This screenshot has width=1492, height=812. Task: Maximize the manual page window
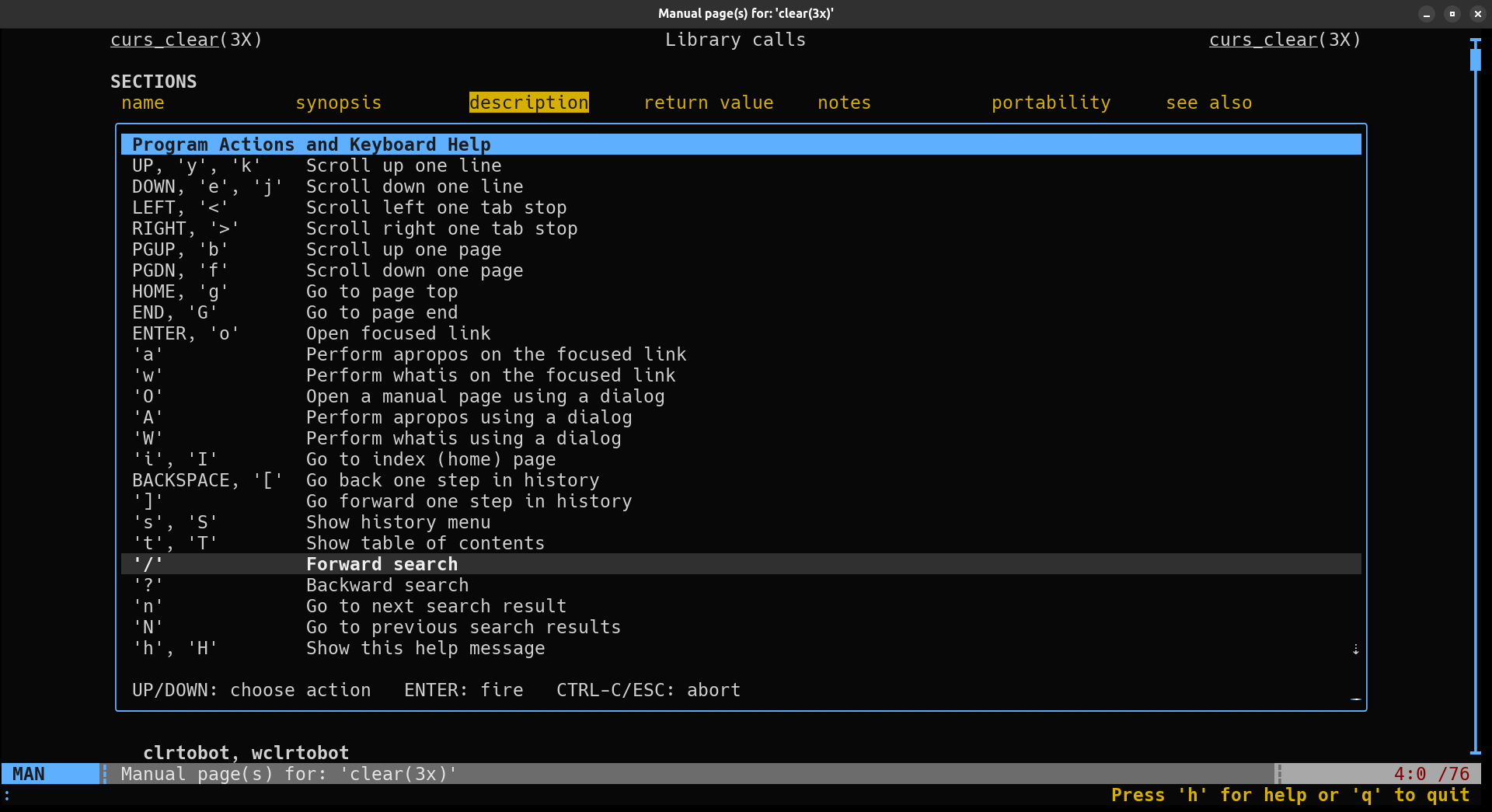click(x=1452, y=13)
